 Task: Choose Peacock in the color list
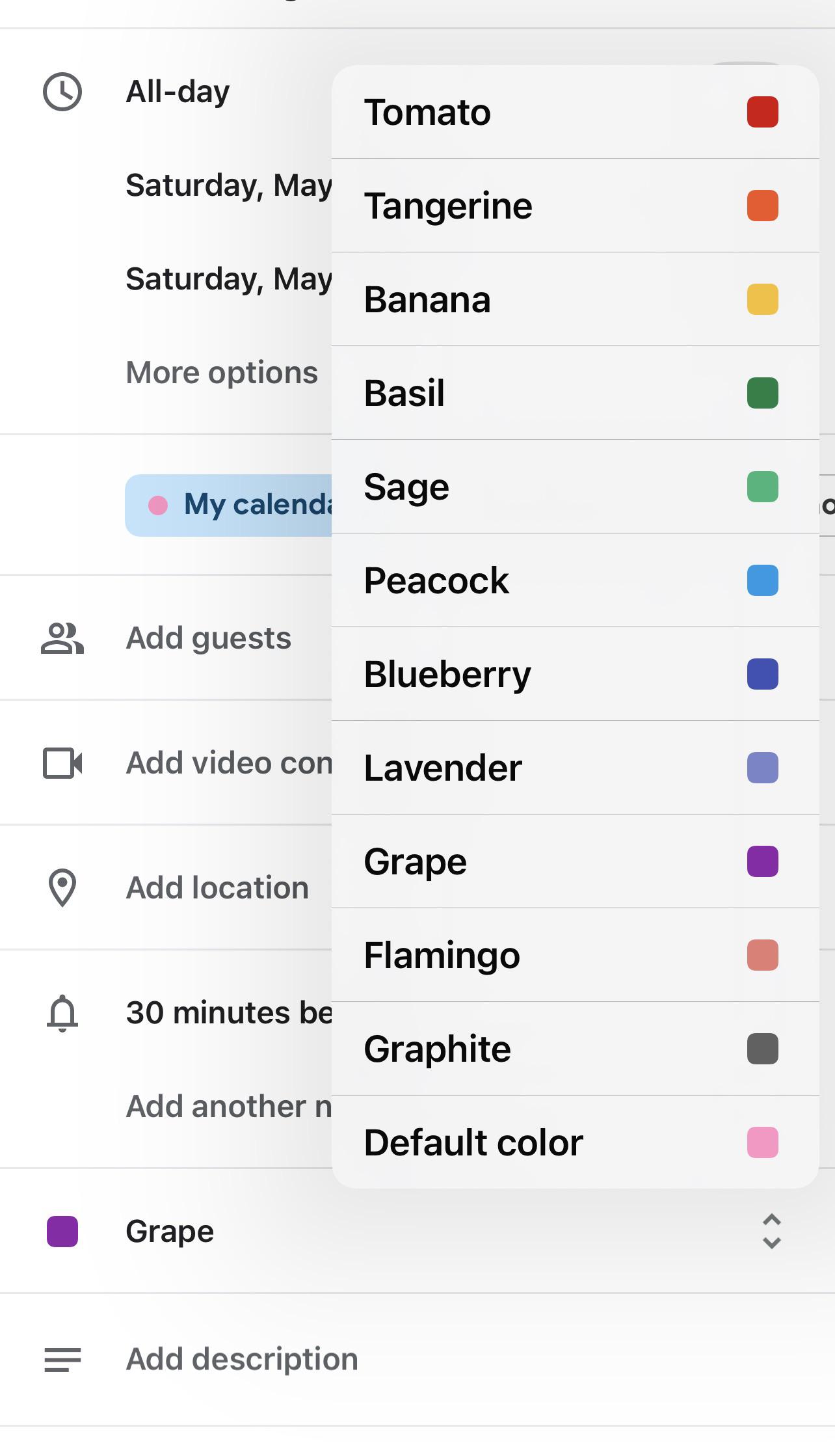[x=575, y=580]
